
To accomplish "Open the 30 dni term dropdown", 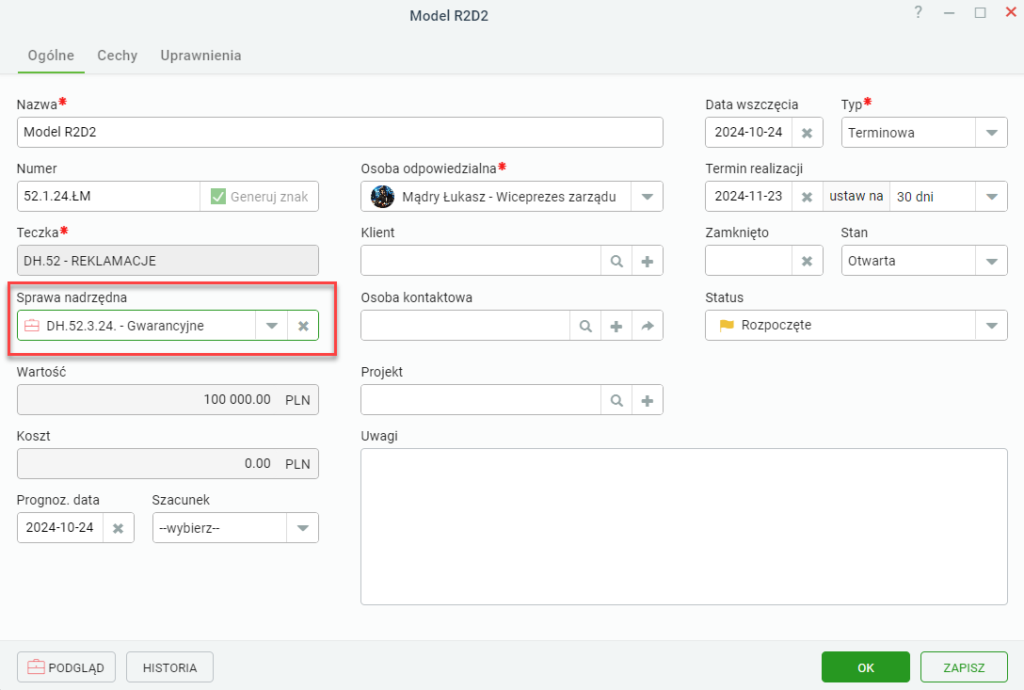I will coord(991,196).
